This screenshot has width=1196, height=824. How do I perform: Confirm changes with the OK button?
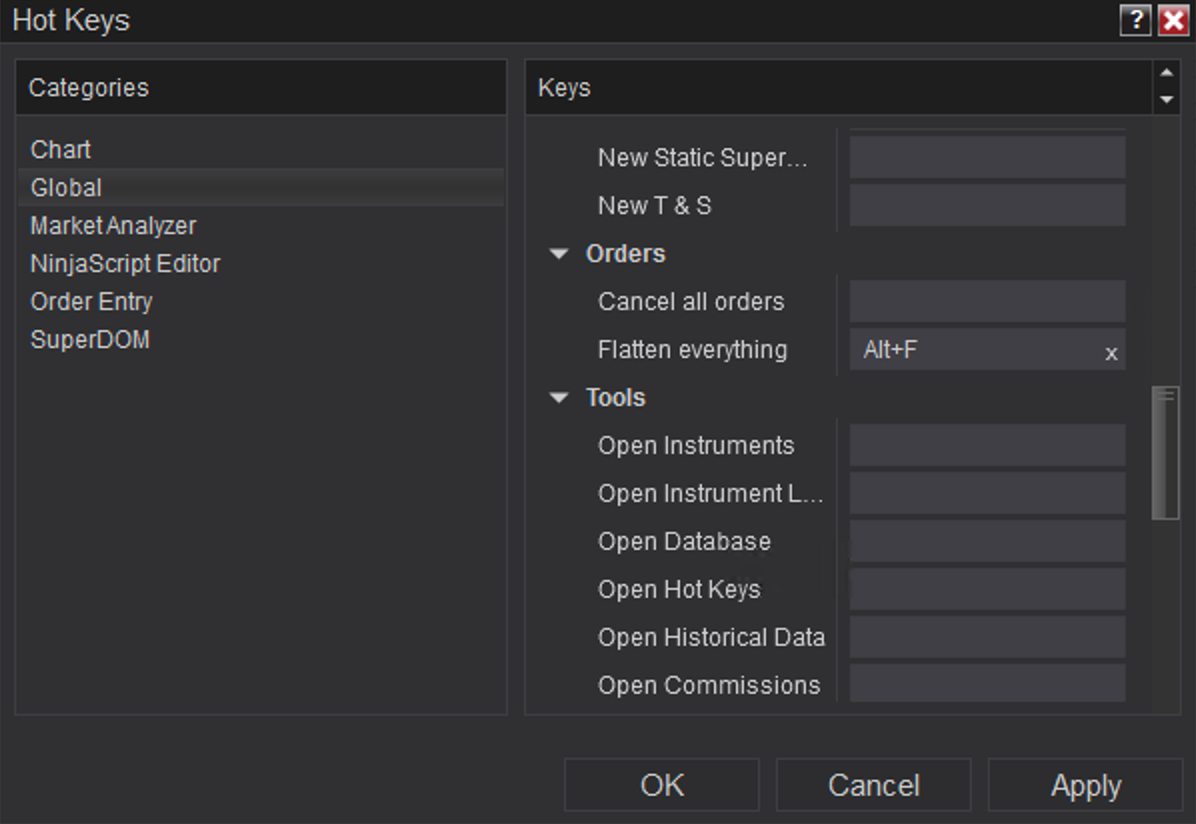coord(662,785)
